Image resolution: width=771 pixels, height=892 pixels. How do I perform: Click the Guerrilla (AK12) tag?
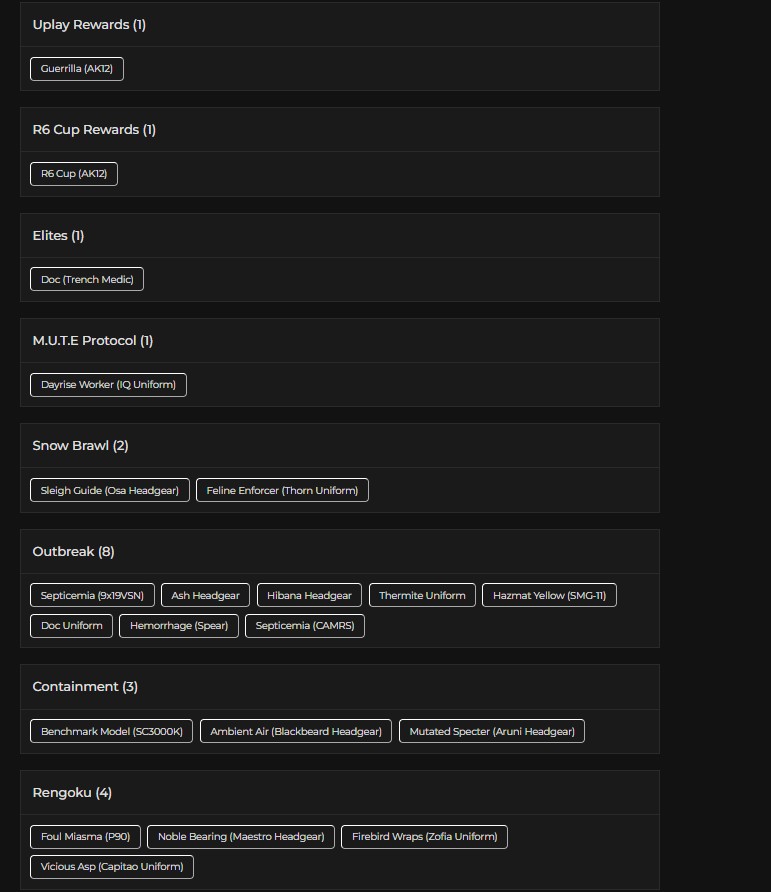coord(77,69)
